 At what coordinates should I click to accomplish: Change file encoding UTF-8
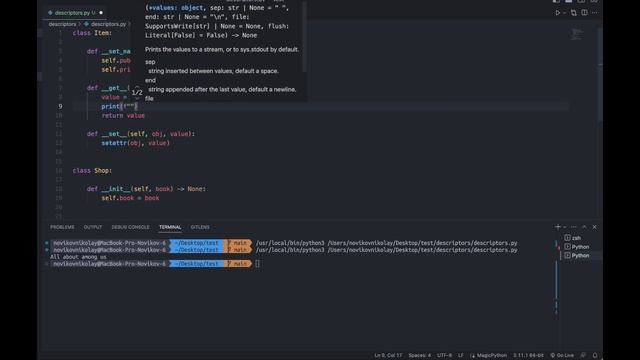coord(444,355)
